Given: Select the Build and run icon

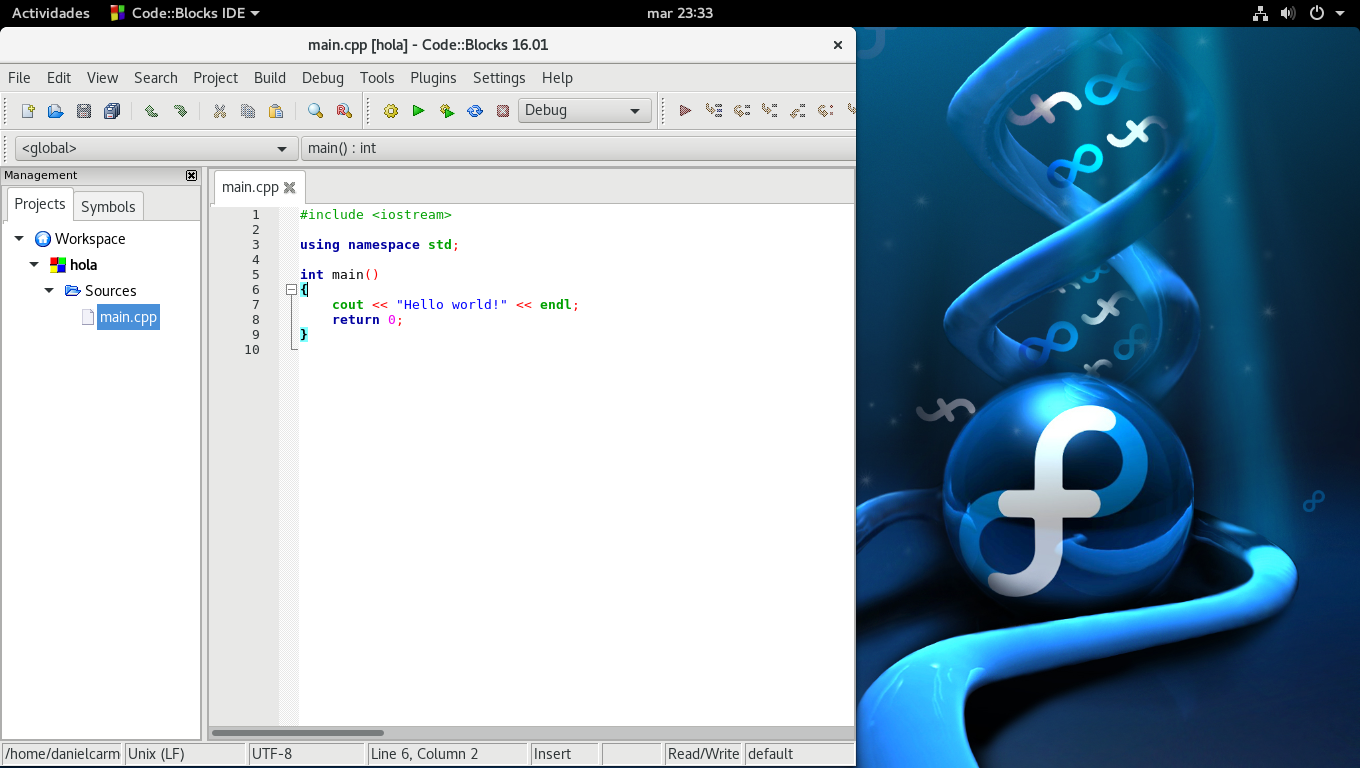Looking at the screenshot, I should coord(446,110).
